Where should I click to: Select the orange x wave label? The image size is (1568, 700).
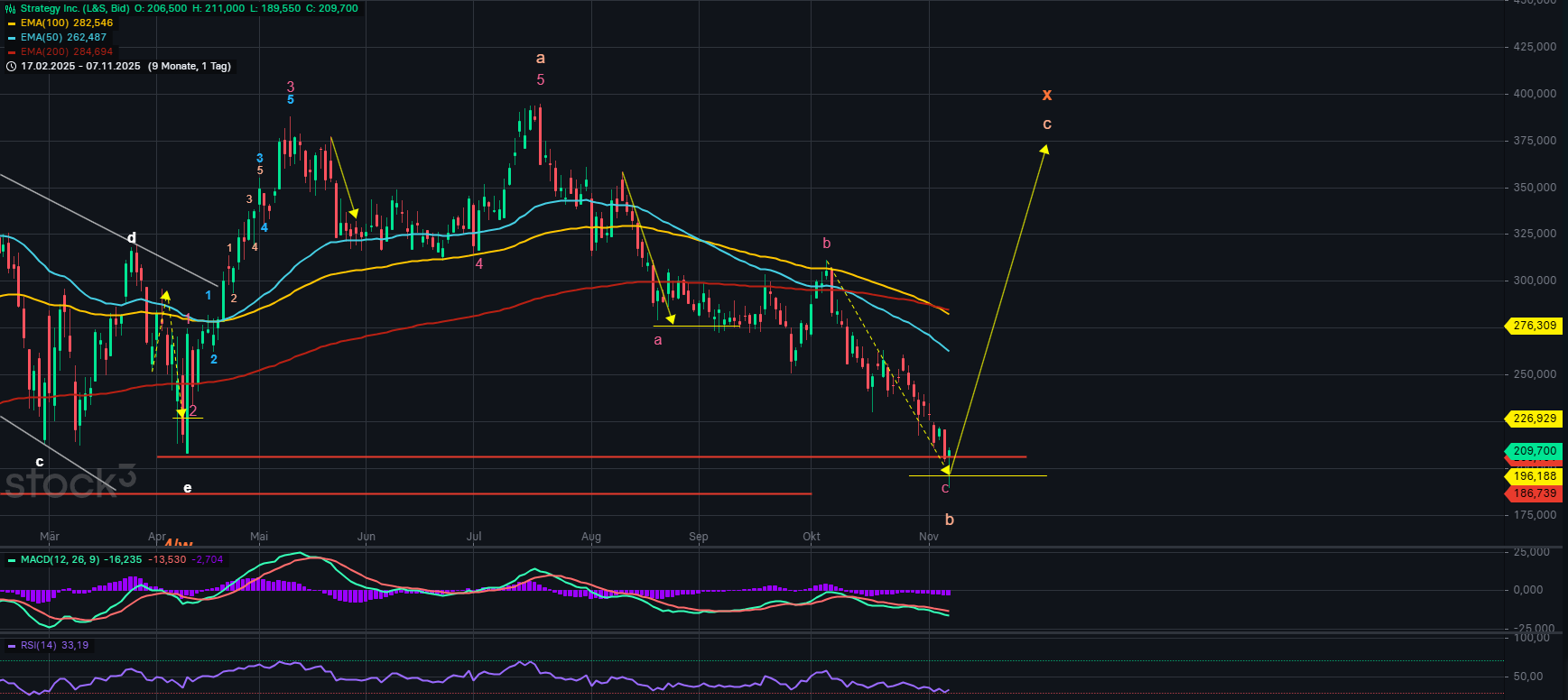coord(1047,95)
